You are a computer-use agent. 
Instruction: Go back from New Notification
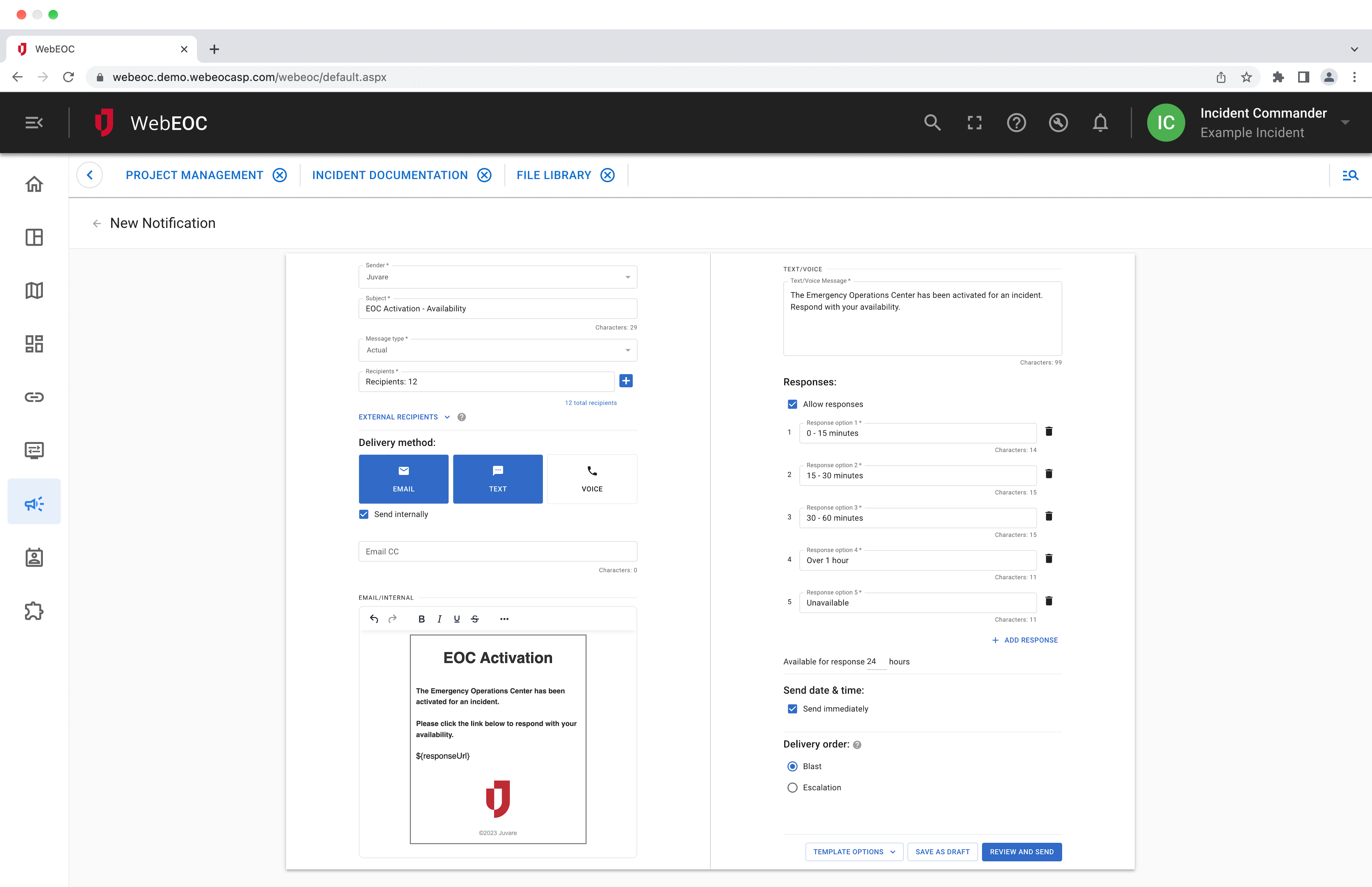97,224
